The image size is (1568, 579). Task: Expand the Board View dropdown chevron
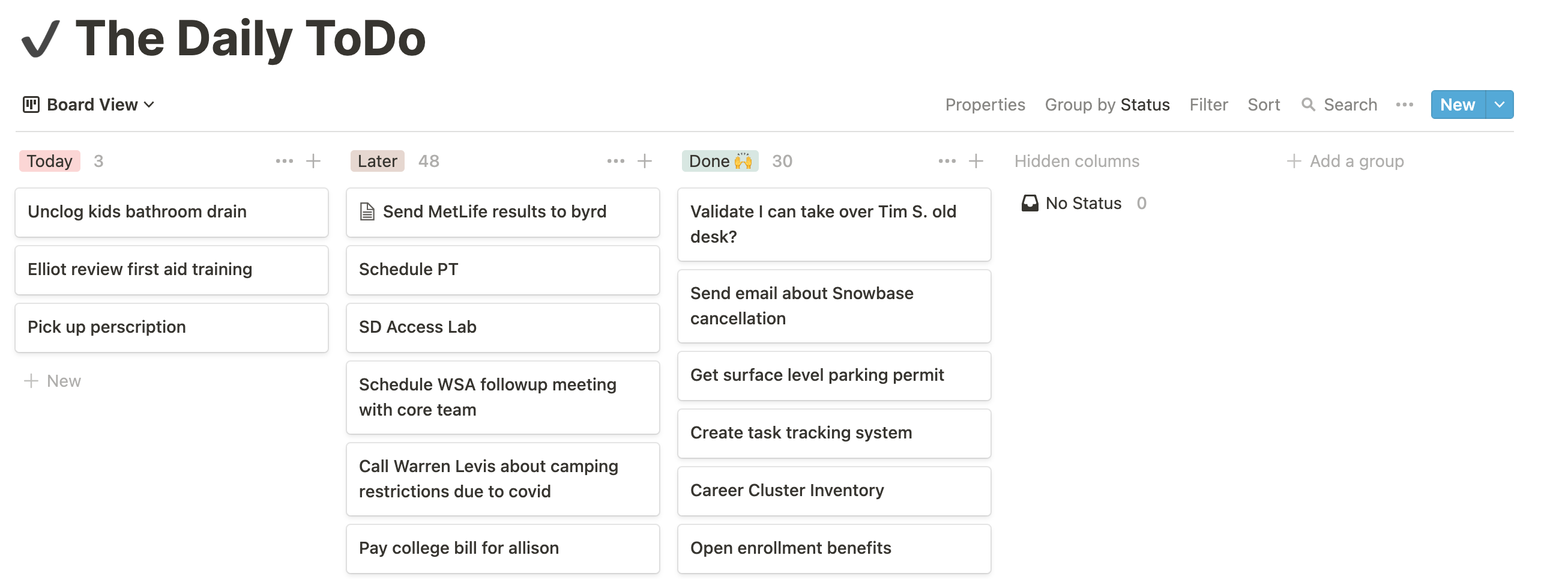[149, 104]
